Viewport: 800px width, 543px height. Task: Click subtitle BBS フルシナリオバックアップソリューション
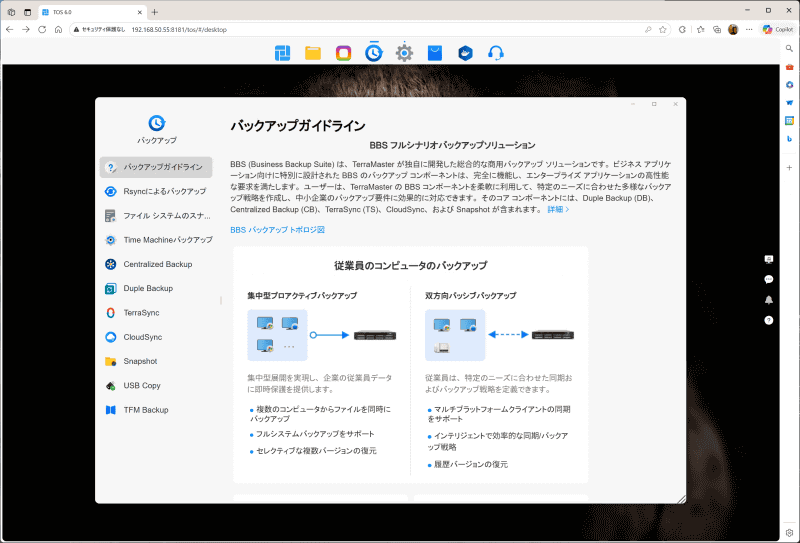pos(452,145)
